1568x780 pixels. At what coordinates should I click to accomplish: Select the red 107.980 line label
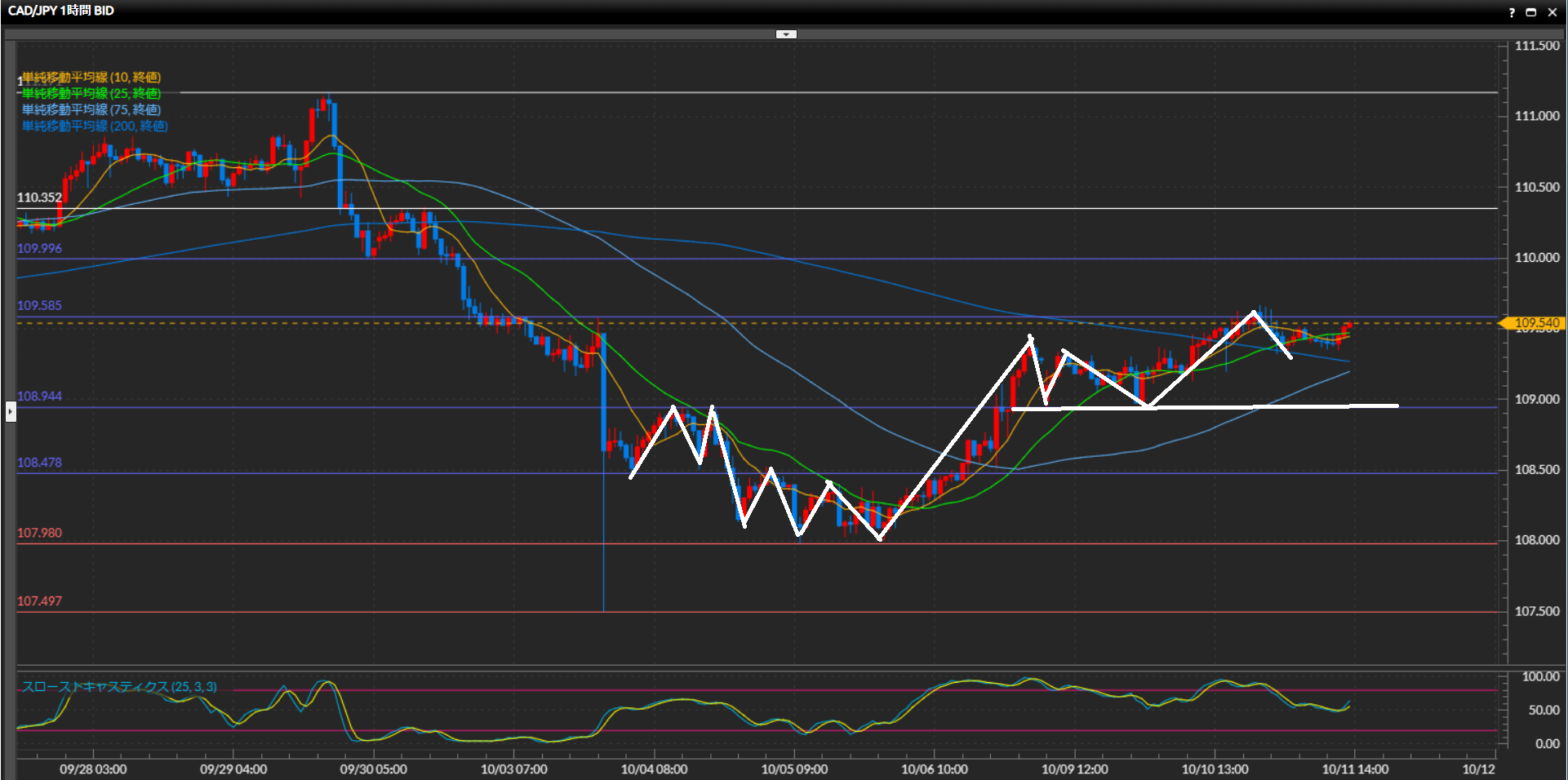tap(39, 534)
